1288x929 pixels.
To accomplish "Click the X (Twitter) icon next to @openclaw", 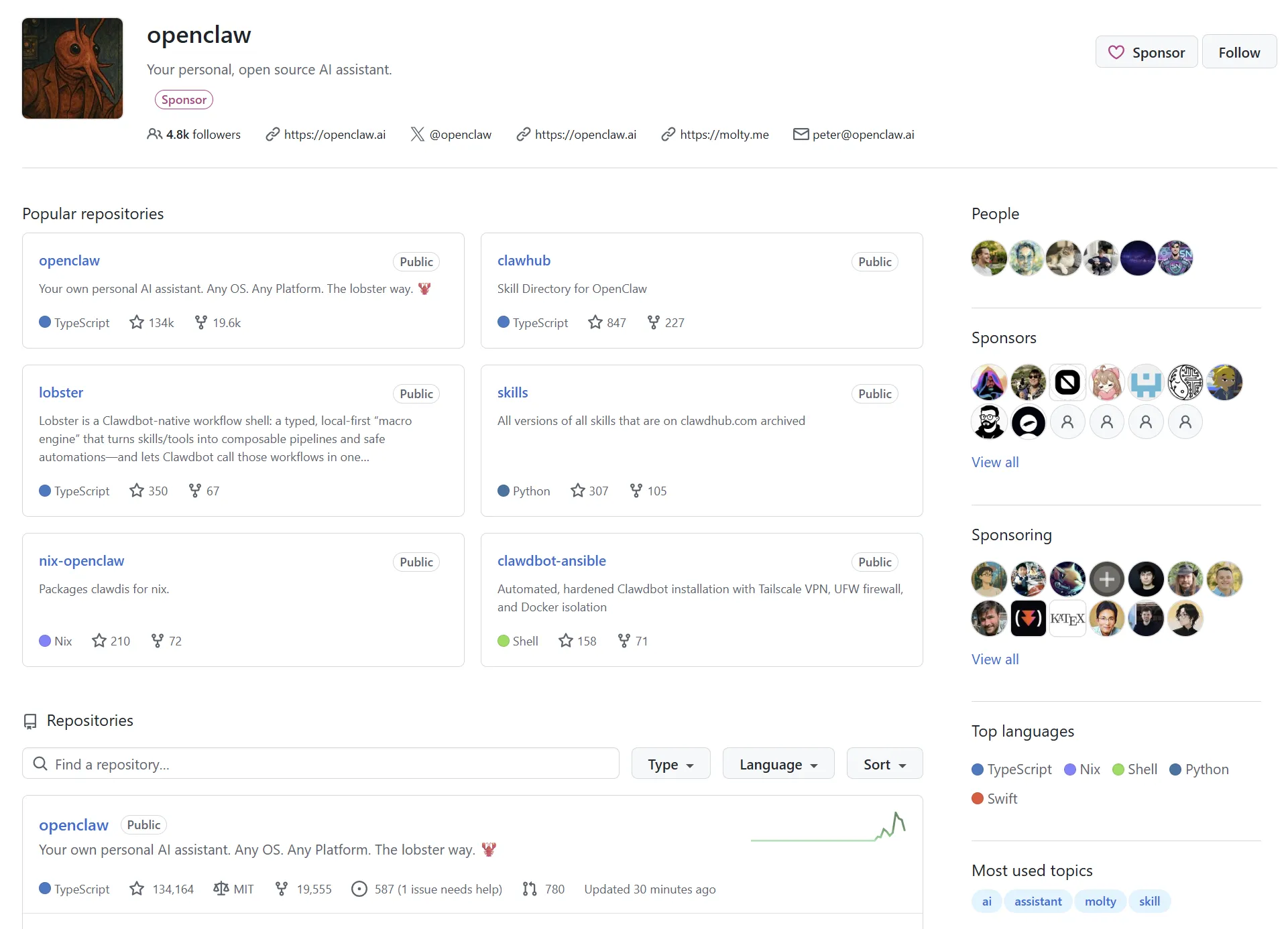I will pos(417,134).
